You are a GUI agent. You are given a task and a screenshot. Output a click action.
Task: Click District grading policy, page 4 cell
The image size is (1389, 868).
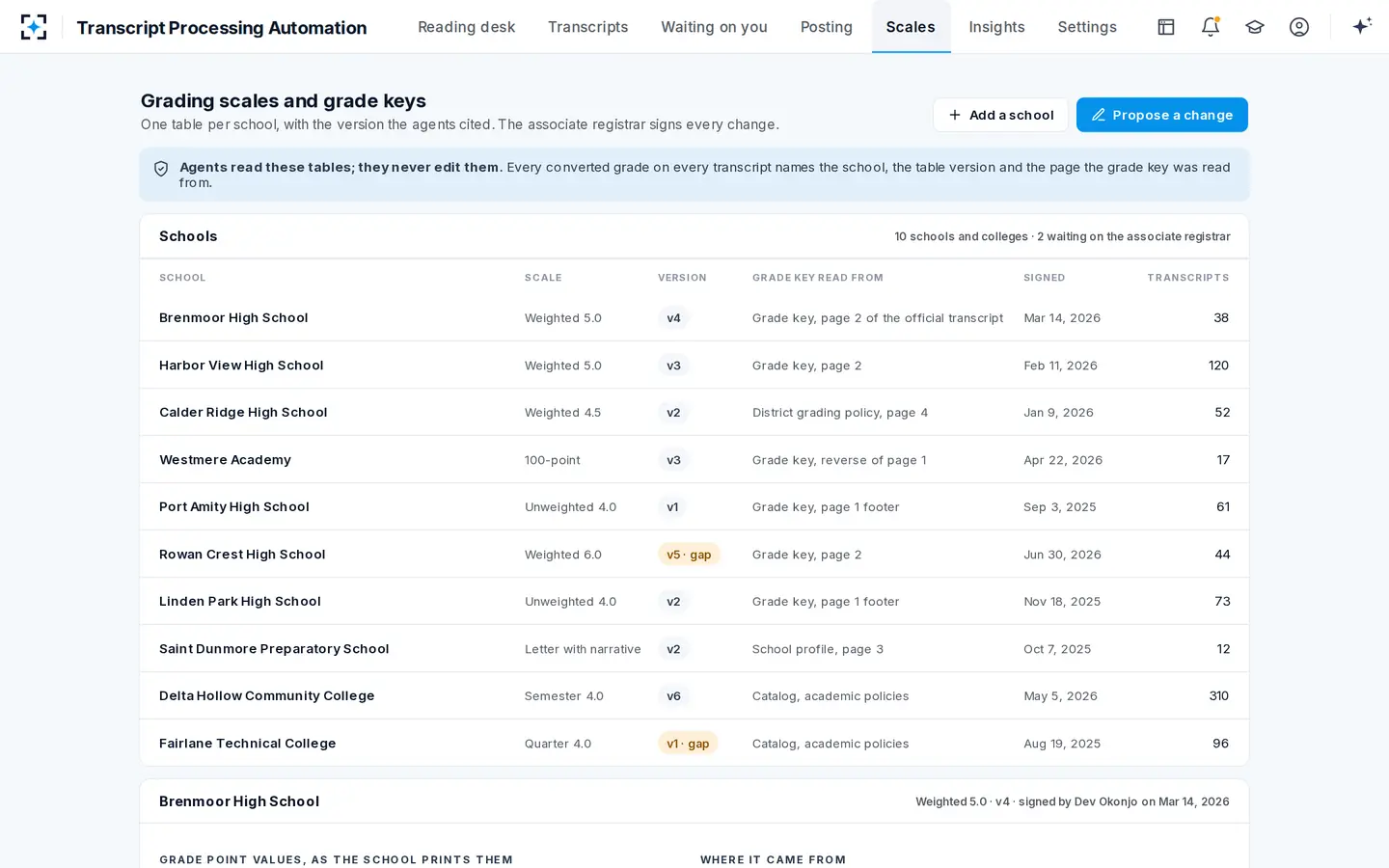click(x=840, y=413)
